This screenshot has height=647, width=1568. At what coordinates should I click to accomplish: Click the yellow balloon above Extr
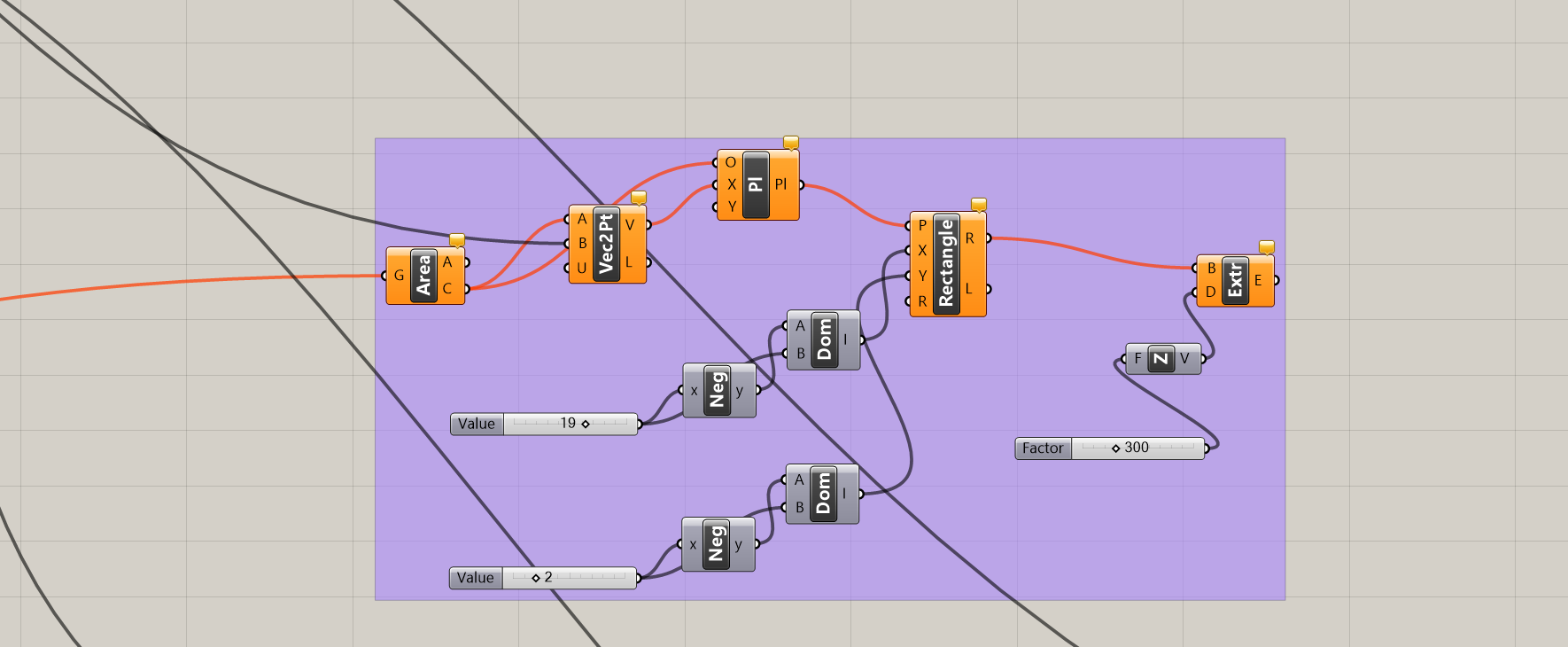(1267, 247)
